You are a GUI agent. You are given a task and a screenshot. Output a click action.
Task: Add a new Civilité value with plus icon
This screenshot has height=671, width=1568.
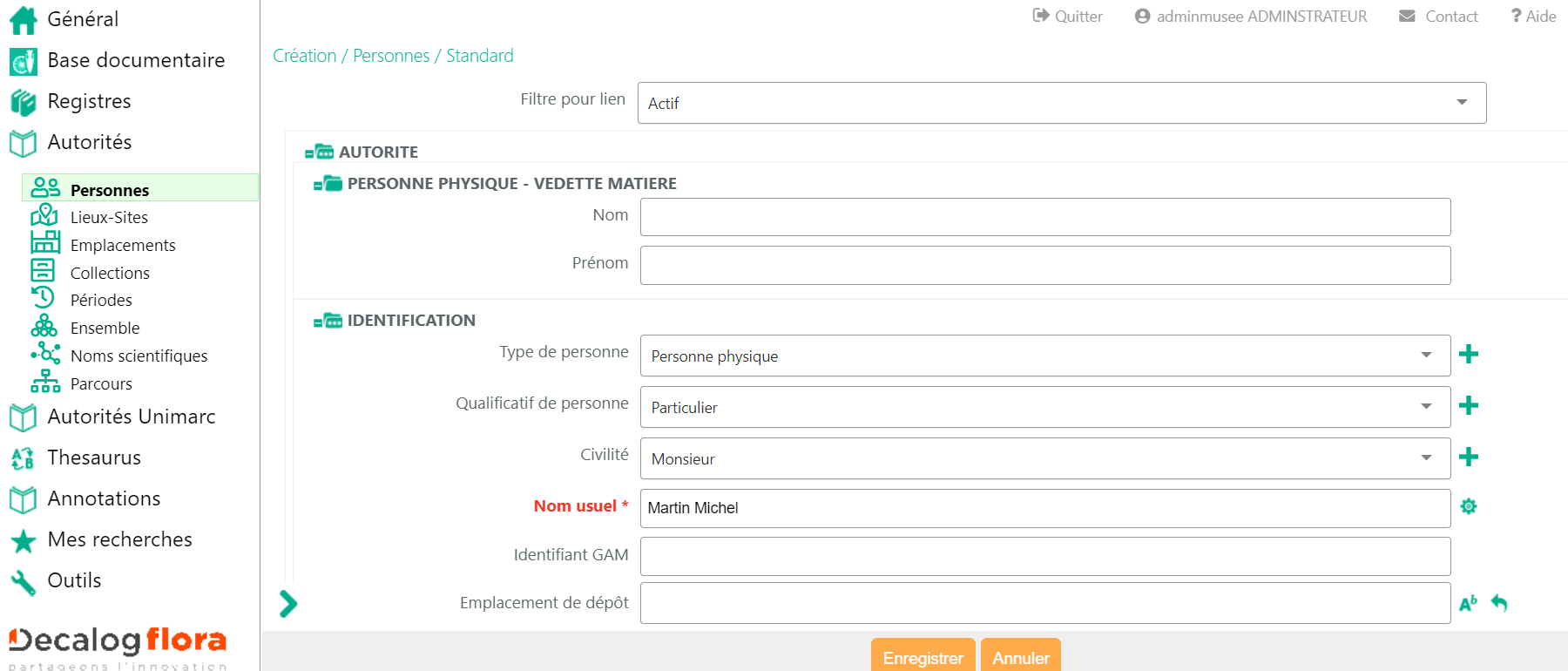pos(1468,457)
